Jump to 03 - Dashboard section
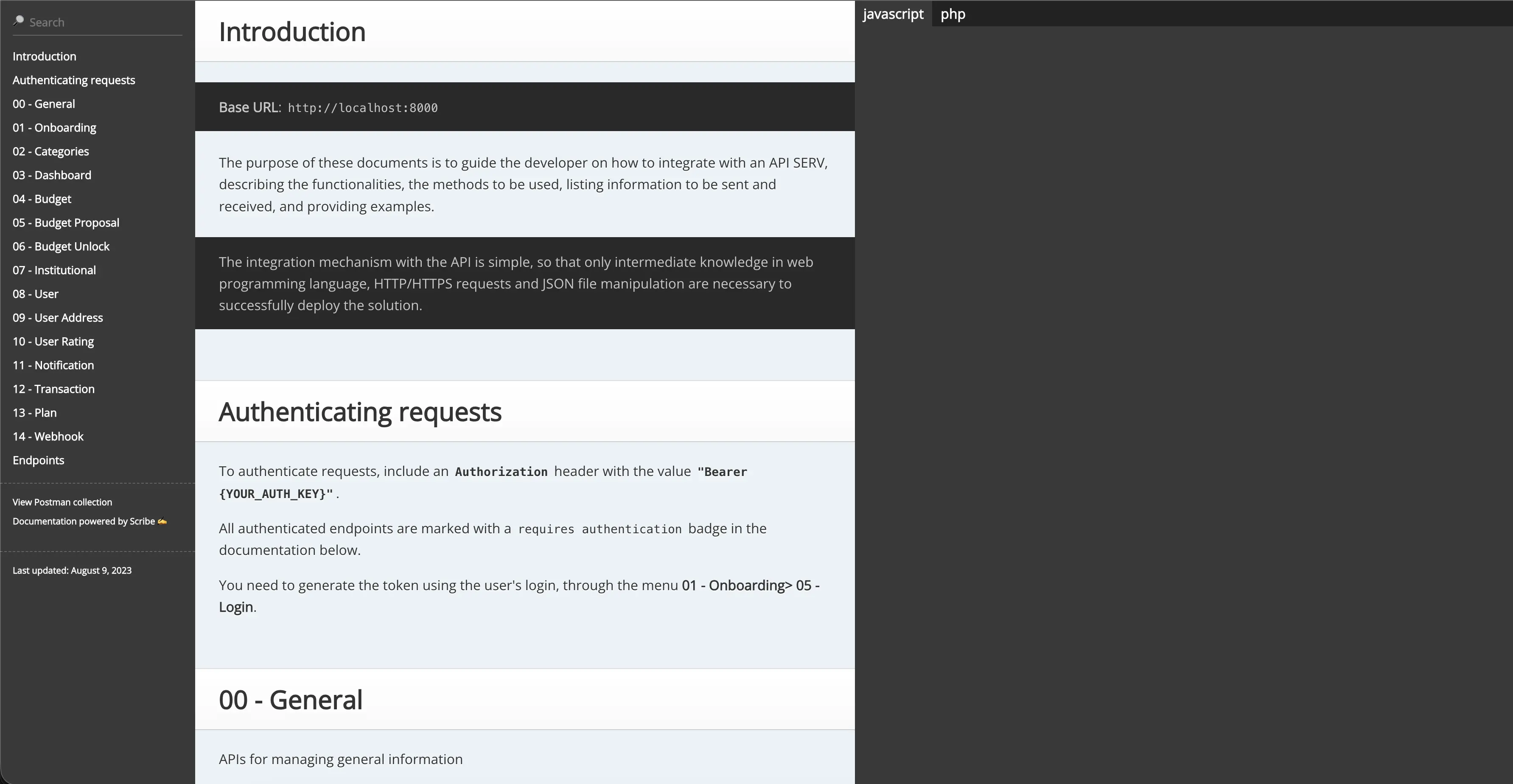This screenshot has width=1513, height=784. tap(52, 175)
